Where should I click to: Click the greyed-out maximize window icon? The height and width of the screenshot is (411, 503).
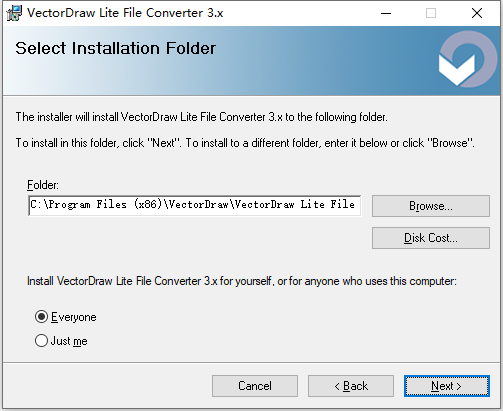[431, 13]
